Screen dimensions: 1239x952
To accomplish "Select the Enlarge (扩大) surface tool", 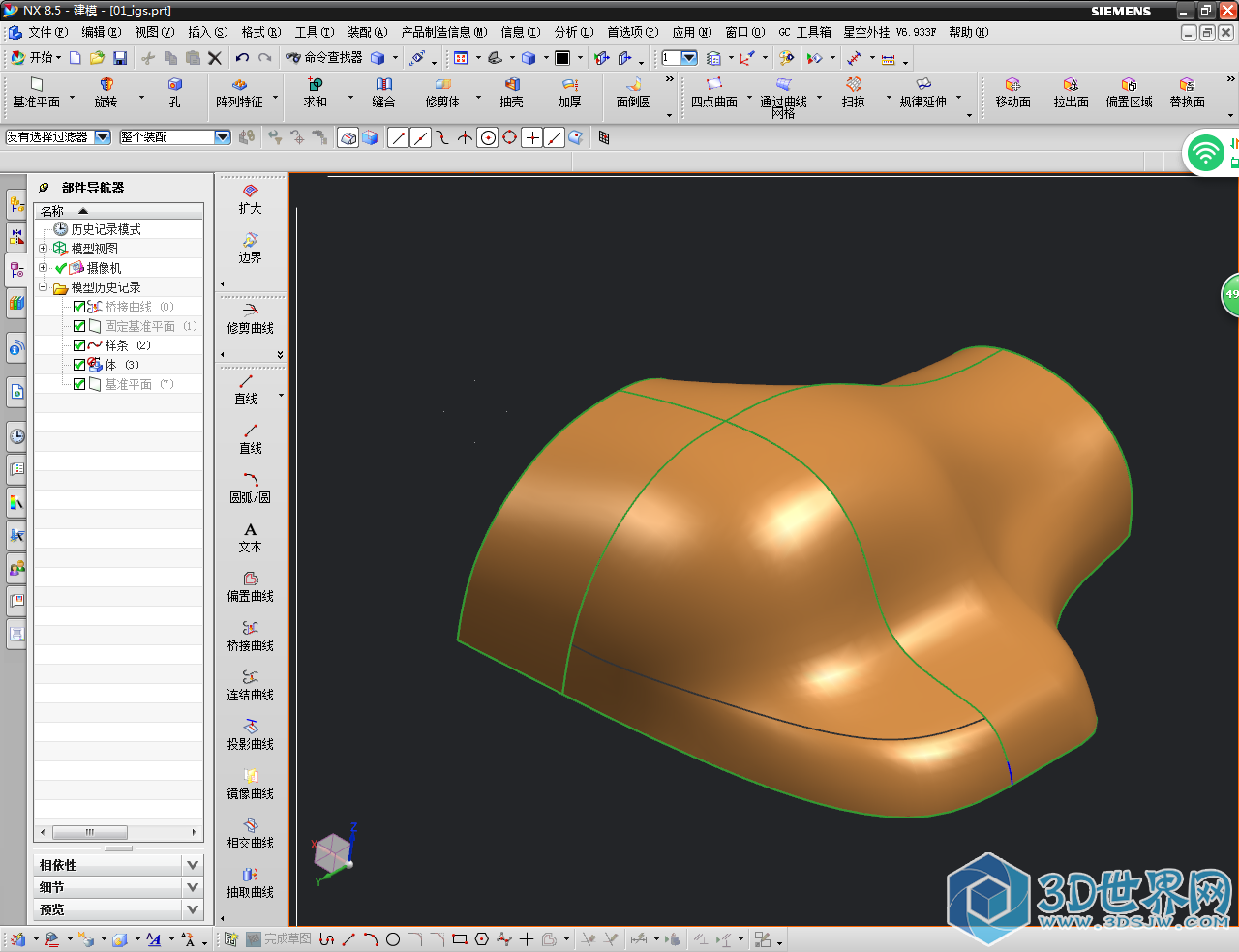I will click(x=251, y=199).
